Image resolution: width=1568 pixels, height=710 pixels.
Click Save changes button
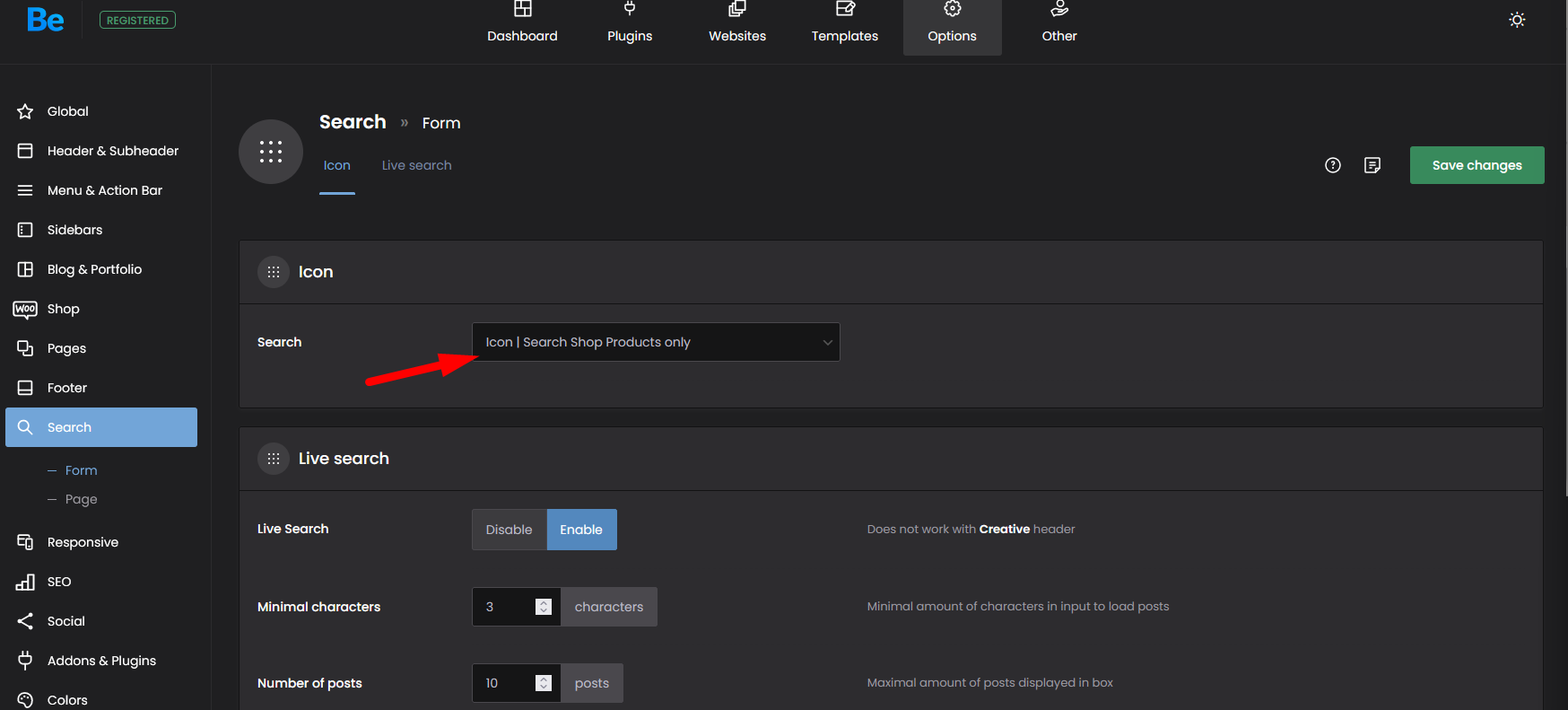pos(1477,165)
